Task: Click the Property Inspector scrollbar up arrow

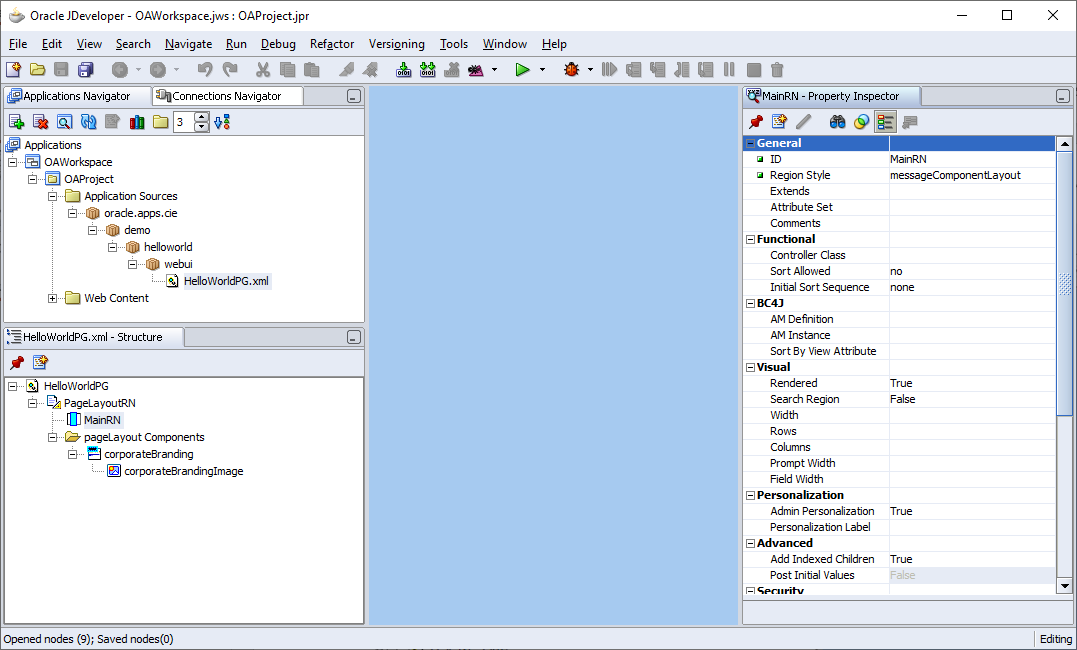Action: pos(1065,144)
